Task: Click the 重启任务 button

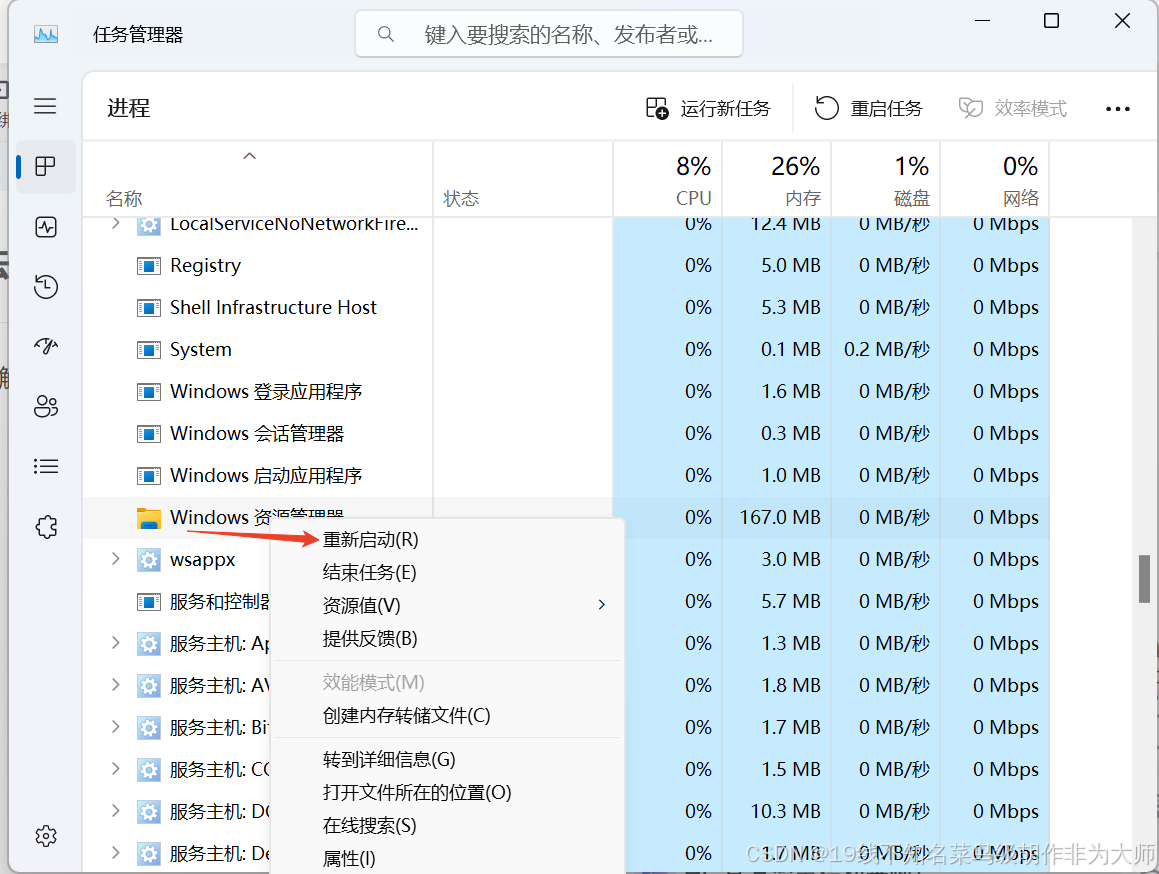Action: point(868,109)
